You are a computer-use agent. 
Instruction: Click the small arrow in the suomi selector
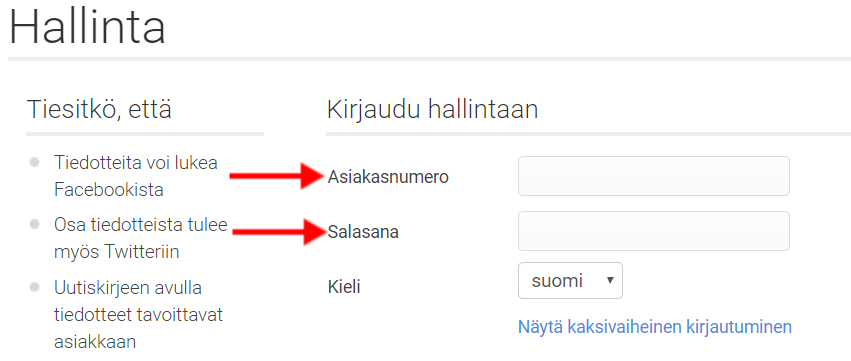(610, 280)
